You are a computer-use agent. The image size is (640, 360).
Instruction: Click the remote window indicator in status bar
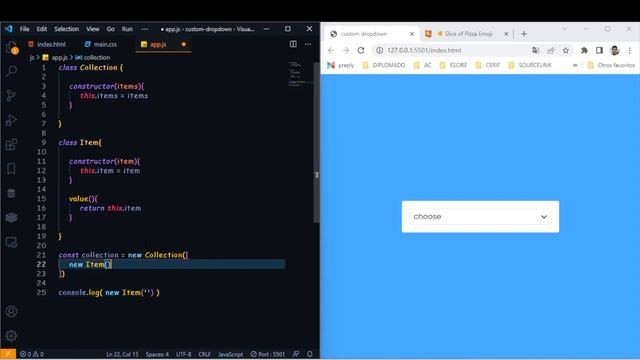pos(8,354)
